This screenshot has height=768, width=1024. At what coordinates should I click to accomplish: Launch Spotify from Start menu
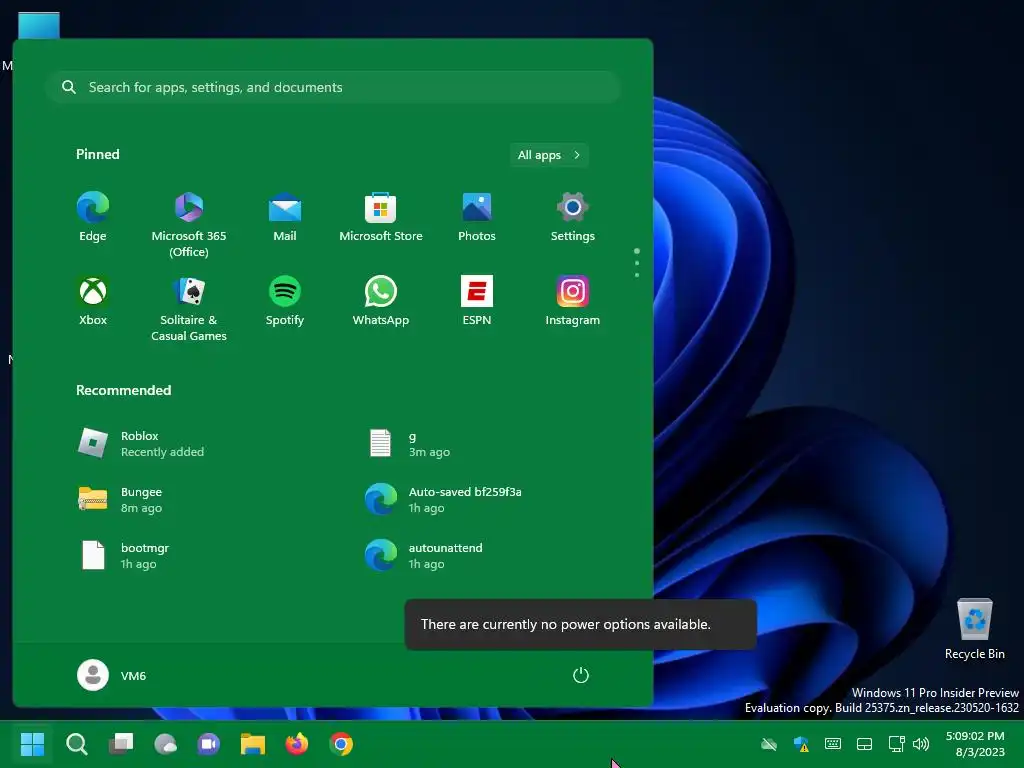[x=285, y=301]
